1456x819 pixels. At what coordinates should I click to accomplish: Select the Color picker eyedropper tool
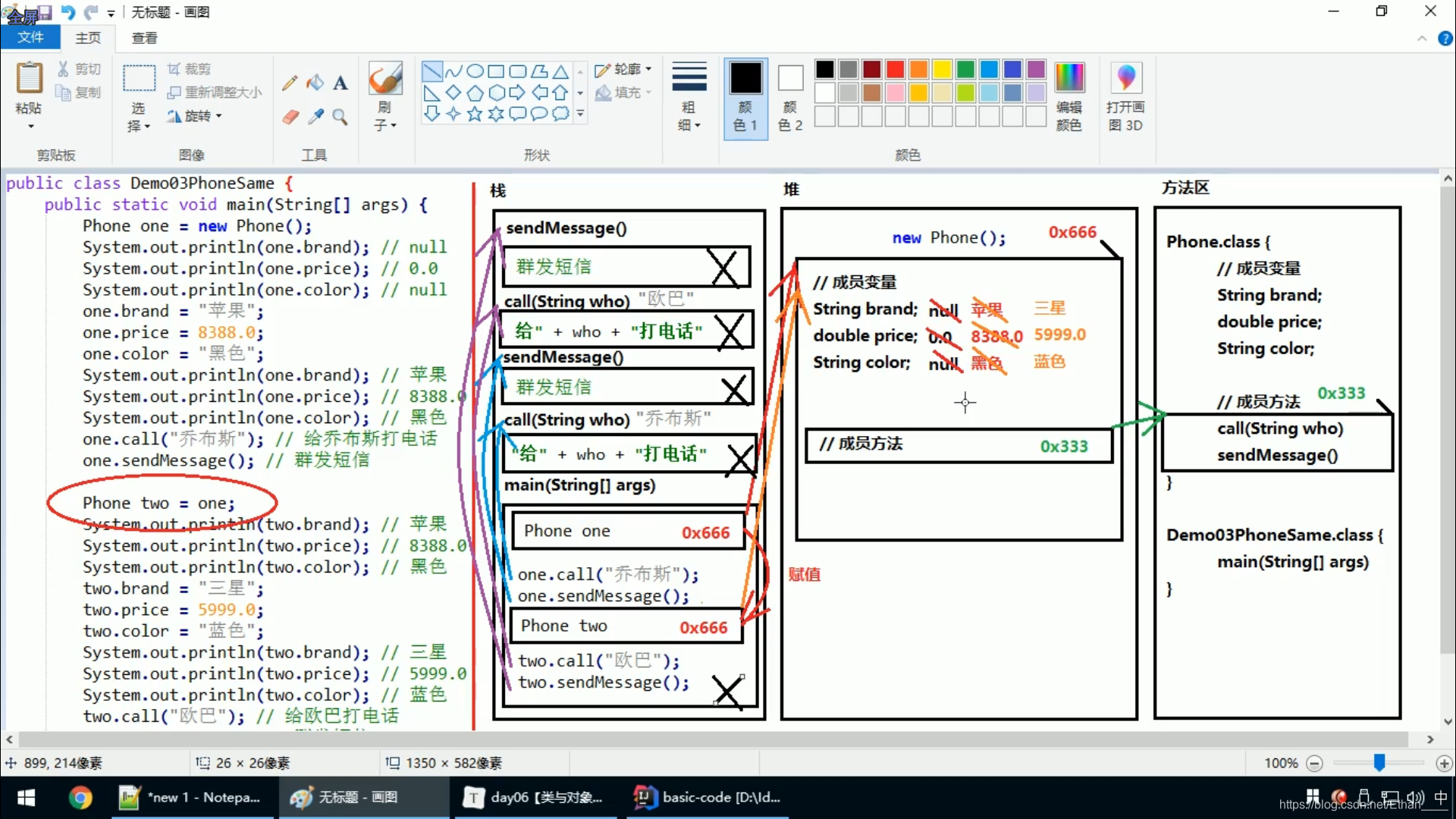tap(315, 117)
